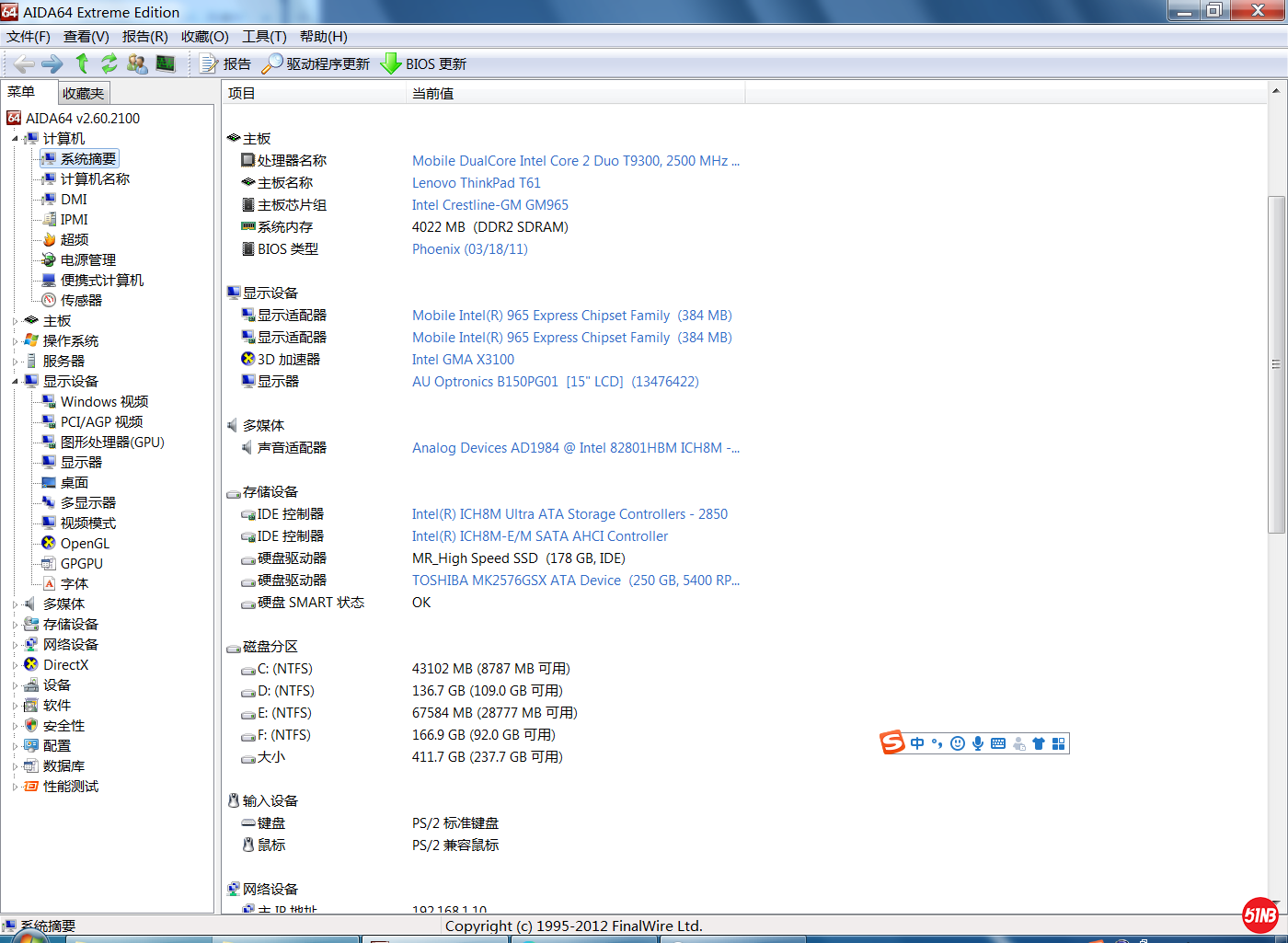Click the Lenovo ThinkPad T61 link
This screenshot has width=1288, height=943.
pyautogui.click(x=476, y=183)
